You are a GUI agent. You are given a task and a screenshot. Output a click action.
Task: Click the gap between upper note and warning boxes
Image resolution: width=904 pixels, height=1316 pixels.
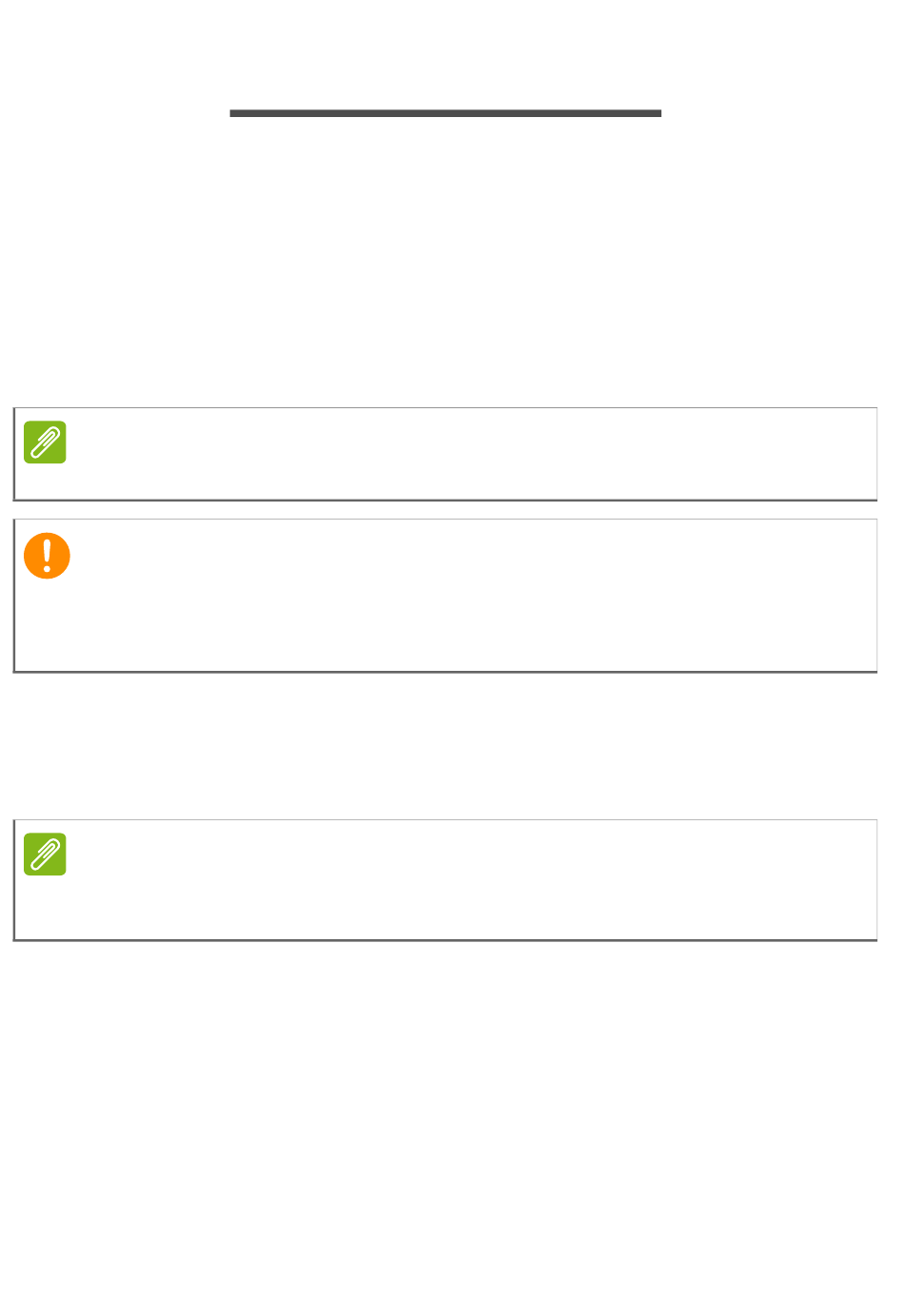click(445, 510)
